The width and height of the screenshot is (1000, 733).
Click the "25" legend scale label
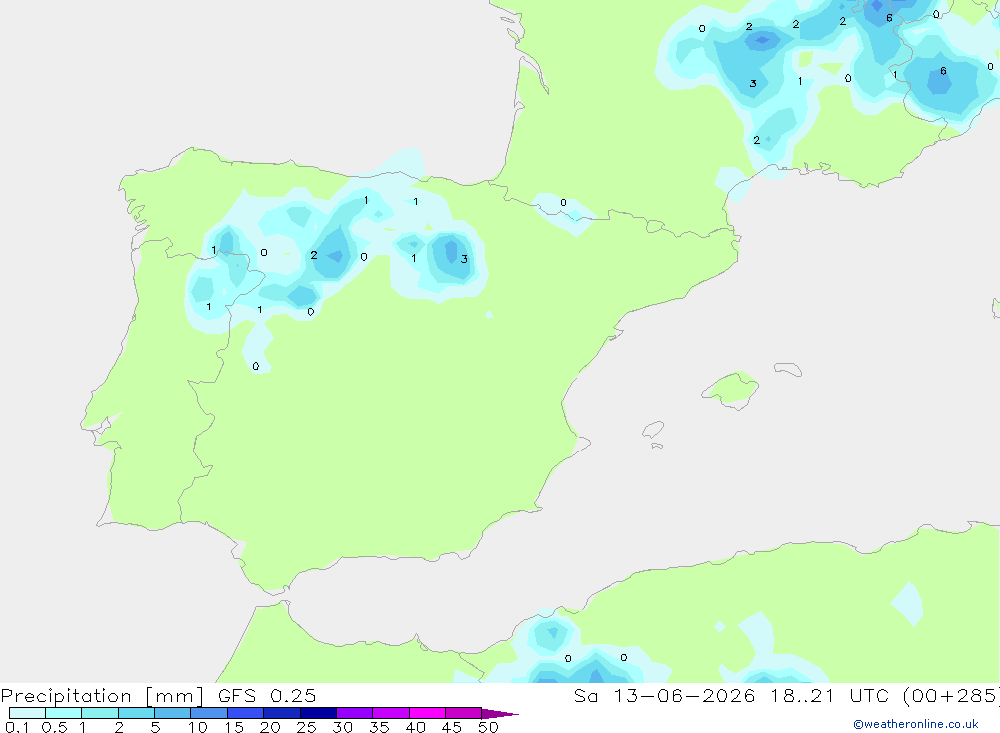point(306,727)
